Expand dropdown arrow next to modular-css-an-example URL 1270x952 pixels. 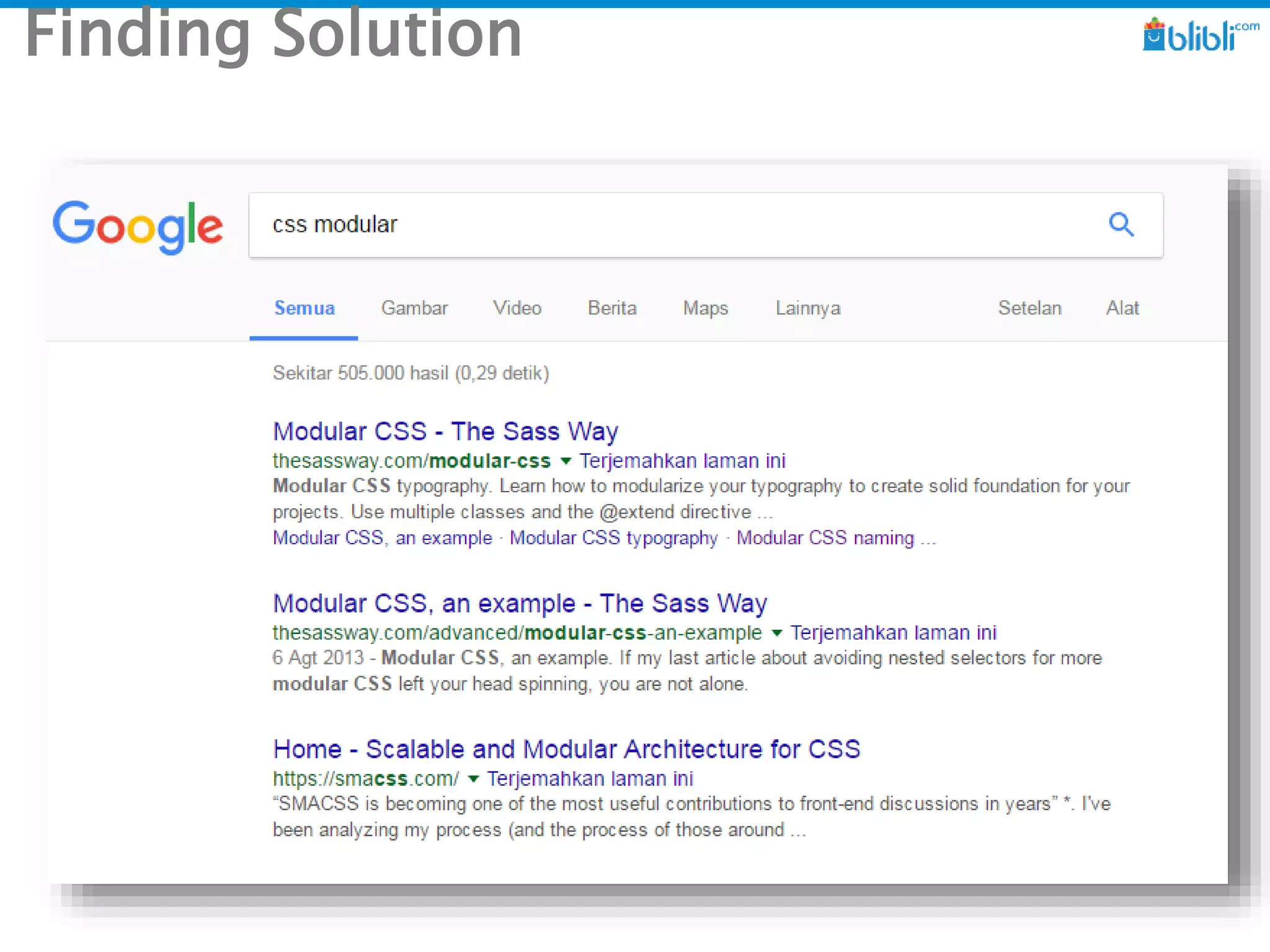(776, 633)
